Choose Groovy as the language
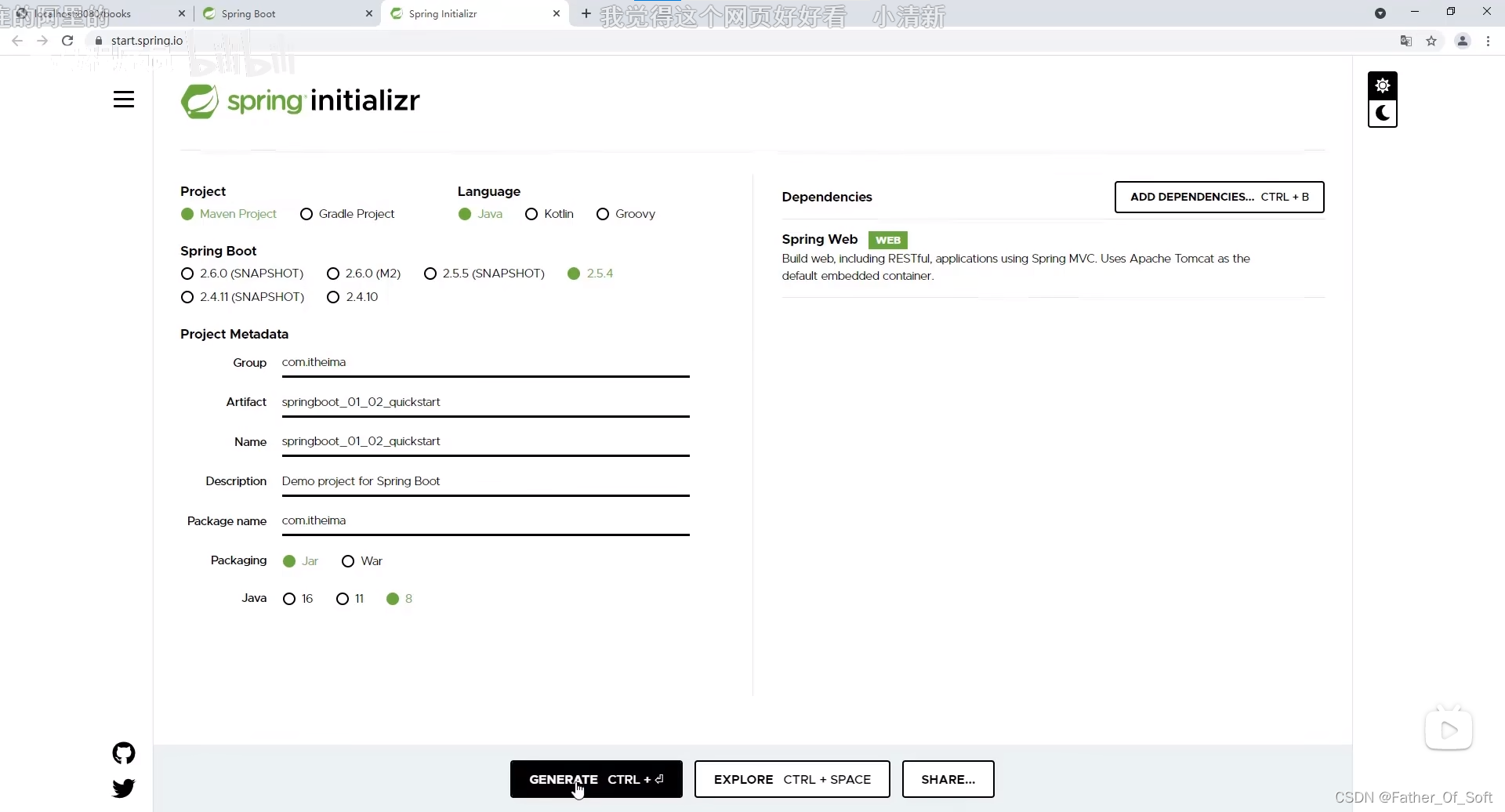 (x=626, y=214)
